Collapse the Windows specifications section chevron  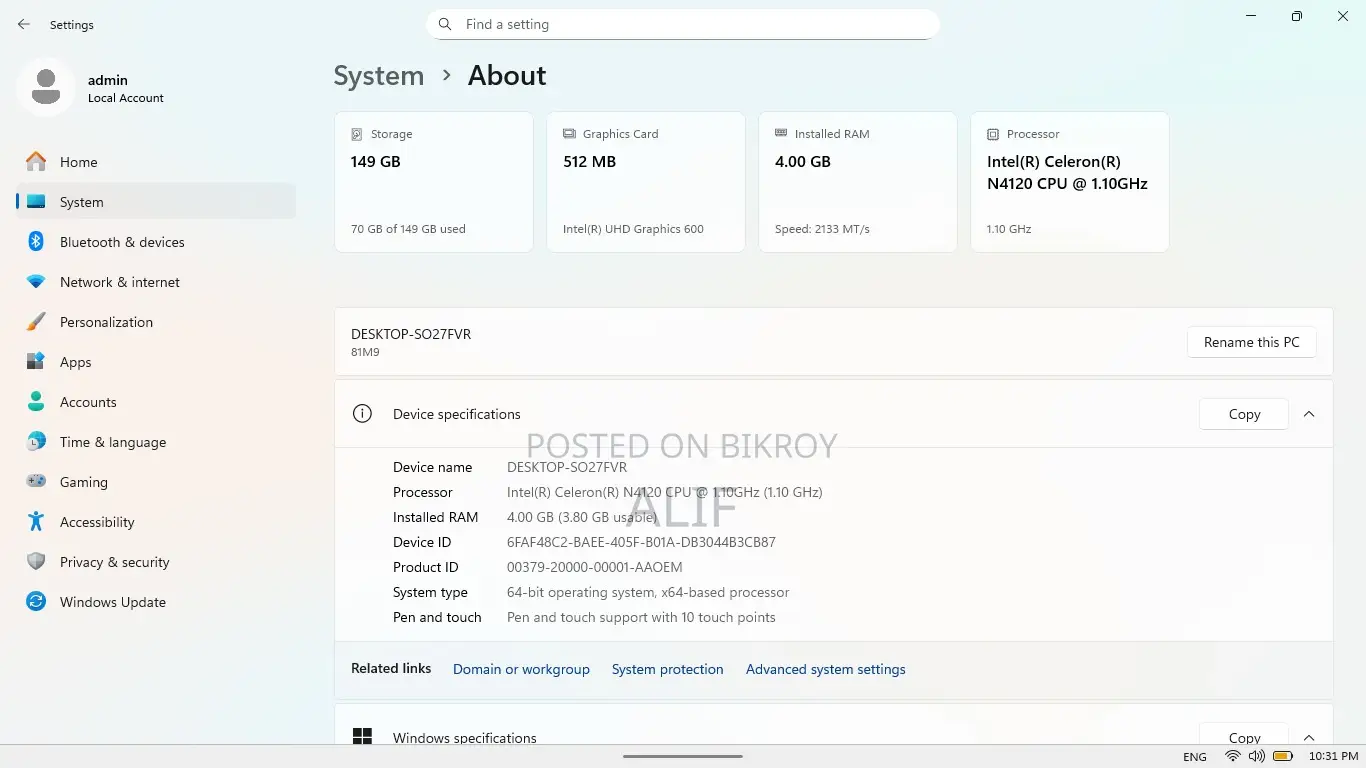click(1309, 736)
